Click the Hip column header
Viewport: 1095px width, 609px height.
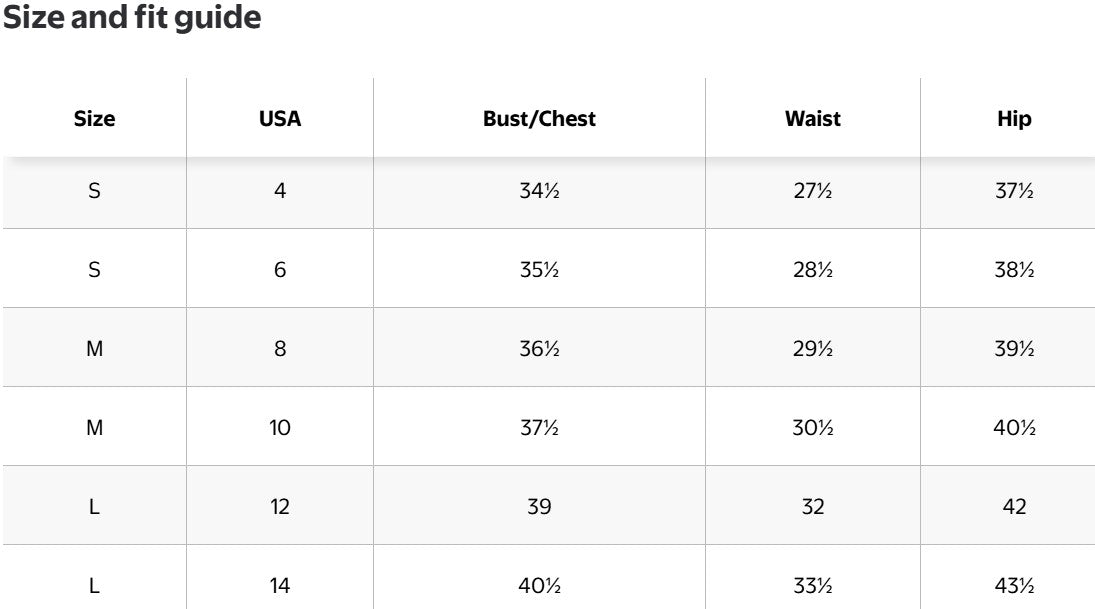tap(1014, 119)
